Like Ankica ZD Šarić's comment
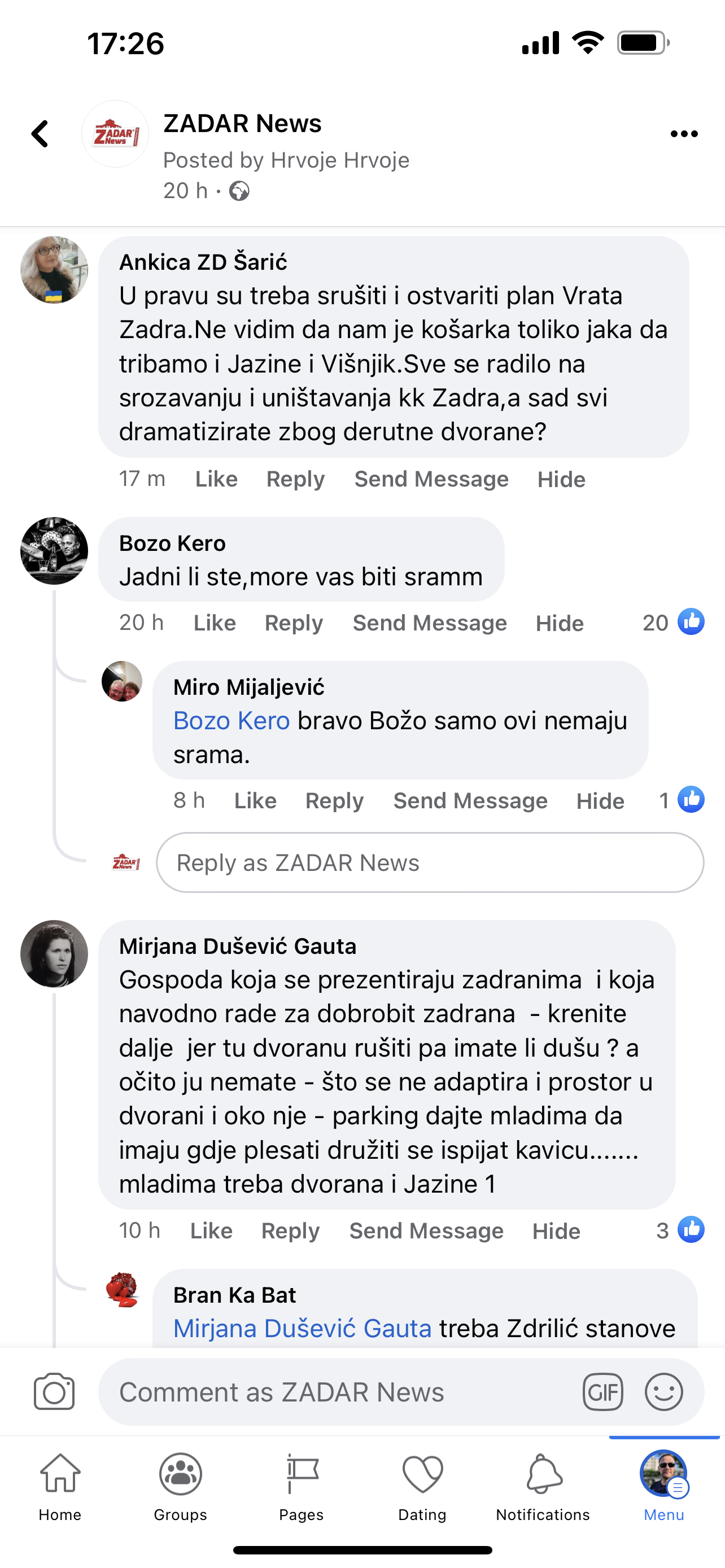 click(216, 479)
